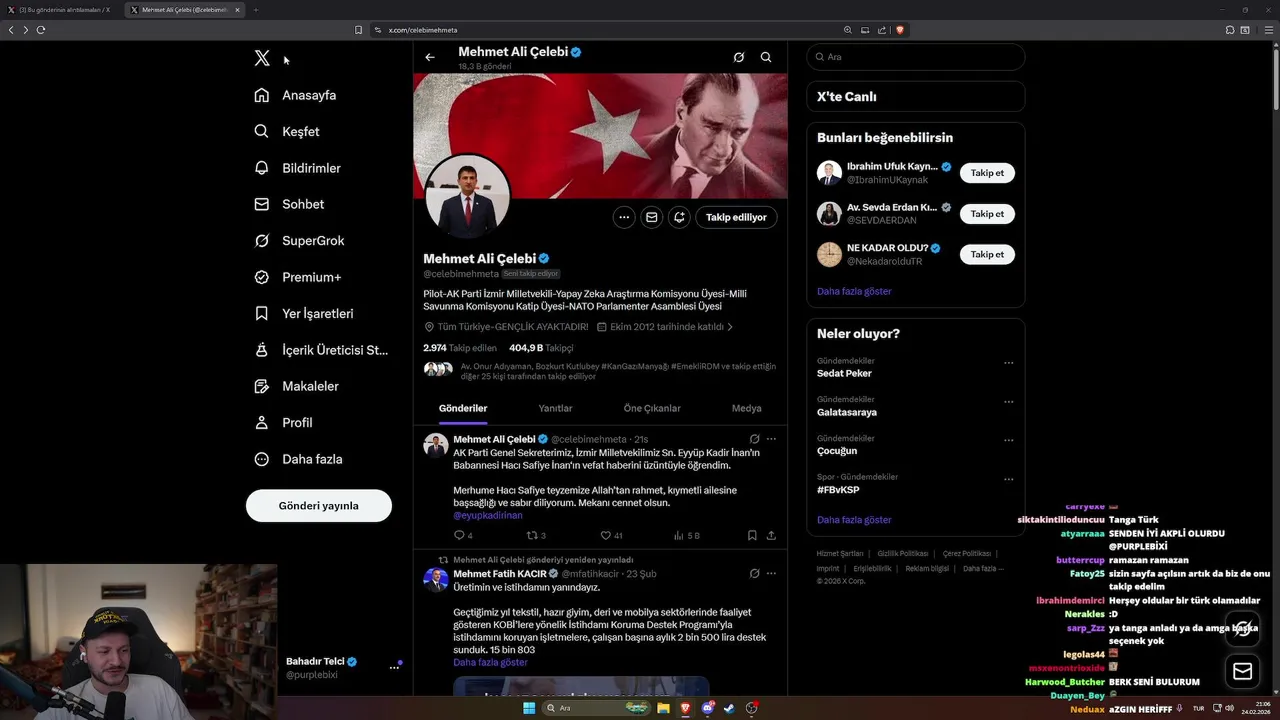Viewport: 1280px width, 720px height.
Task: Click Gönderi yayınla button
Action: coord(319,506)
